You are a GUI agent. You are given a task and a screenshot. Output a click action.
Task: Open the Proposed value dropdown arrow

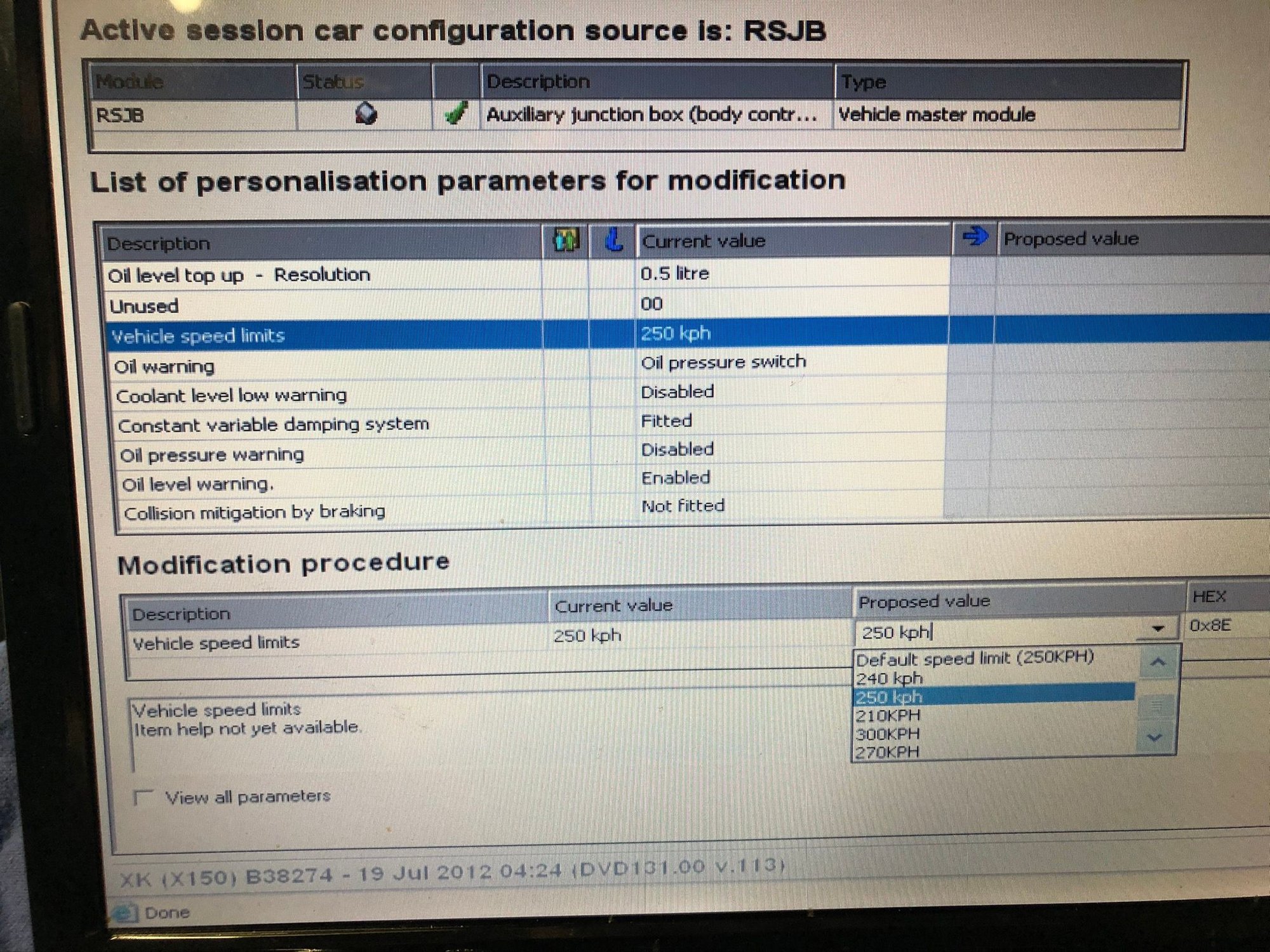(1158, 628)
